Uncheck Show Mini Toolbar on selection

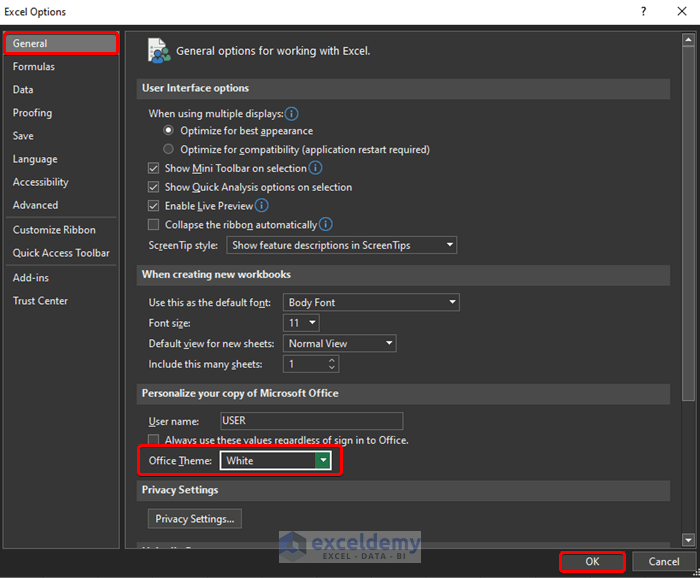pyautogui.click(x=154, y=168)
